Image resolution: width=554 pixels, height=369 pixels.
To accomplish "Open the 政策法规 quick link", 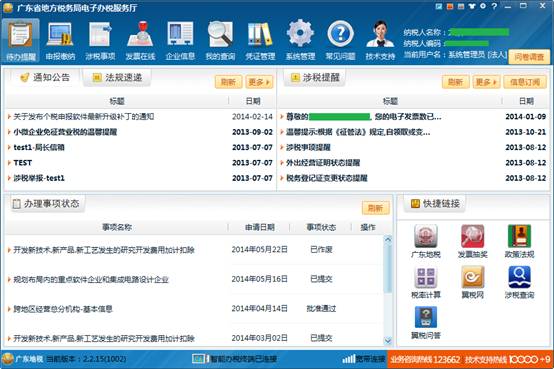I will (x=519, y=241).
